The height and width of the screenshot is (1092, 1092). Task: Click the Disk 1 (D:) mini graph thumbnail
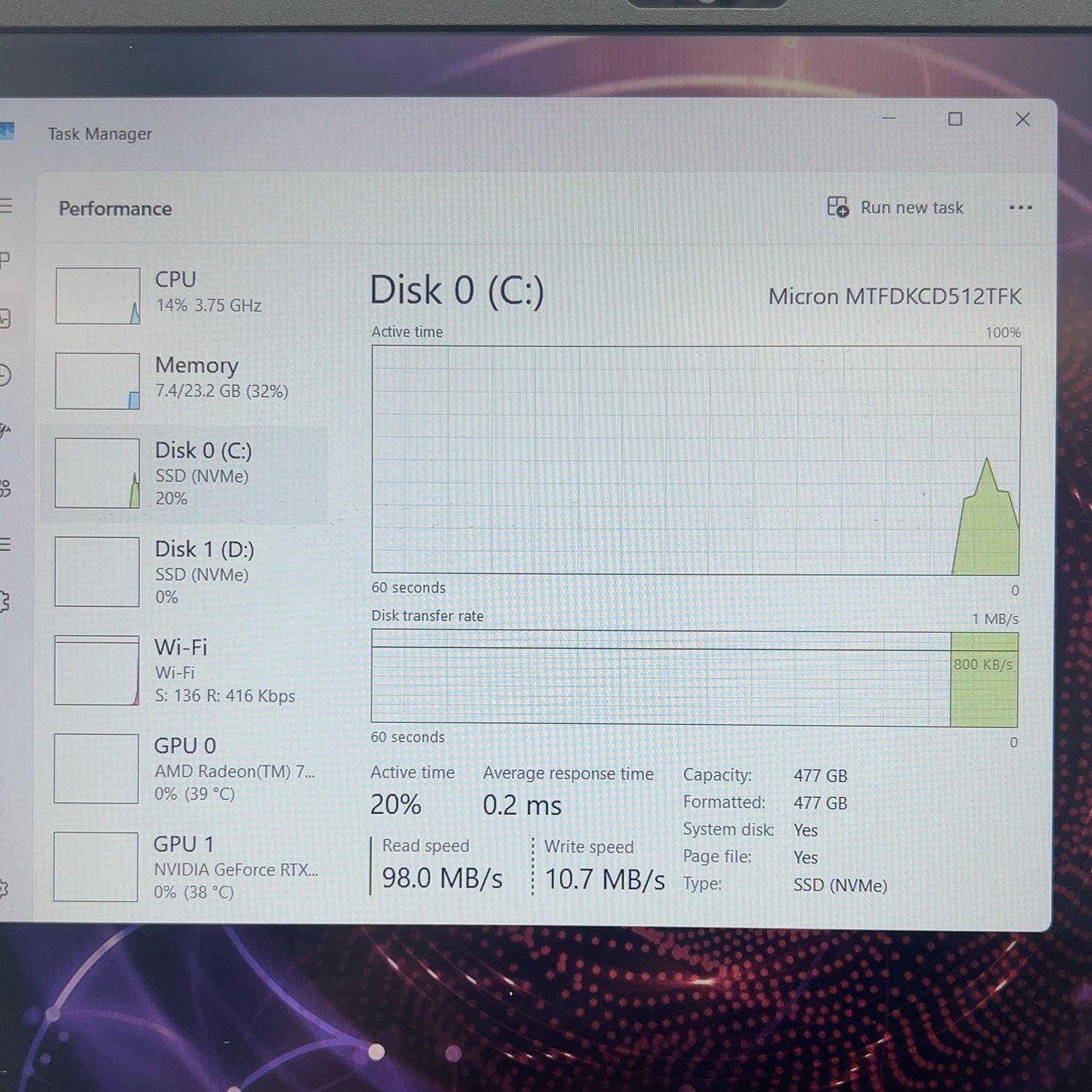pos(97,571)
